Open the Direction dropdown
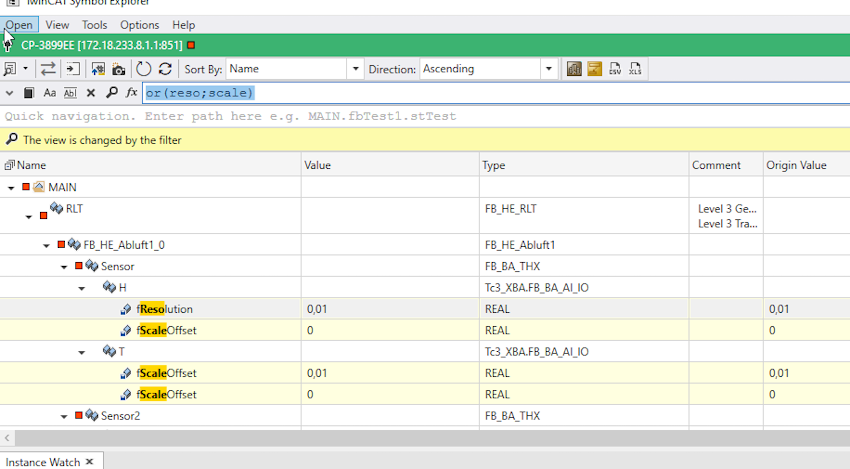The height and width of the screenshot is (469, 850). 549,69
